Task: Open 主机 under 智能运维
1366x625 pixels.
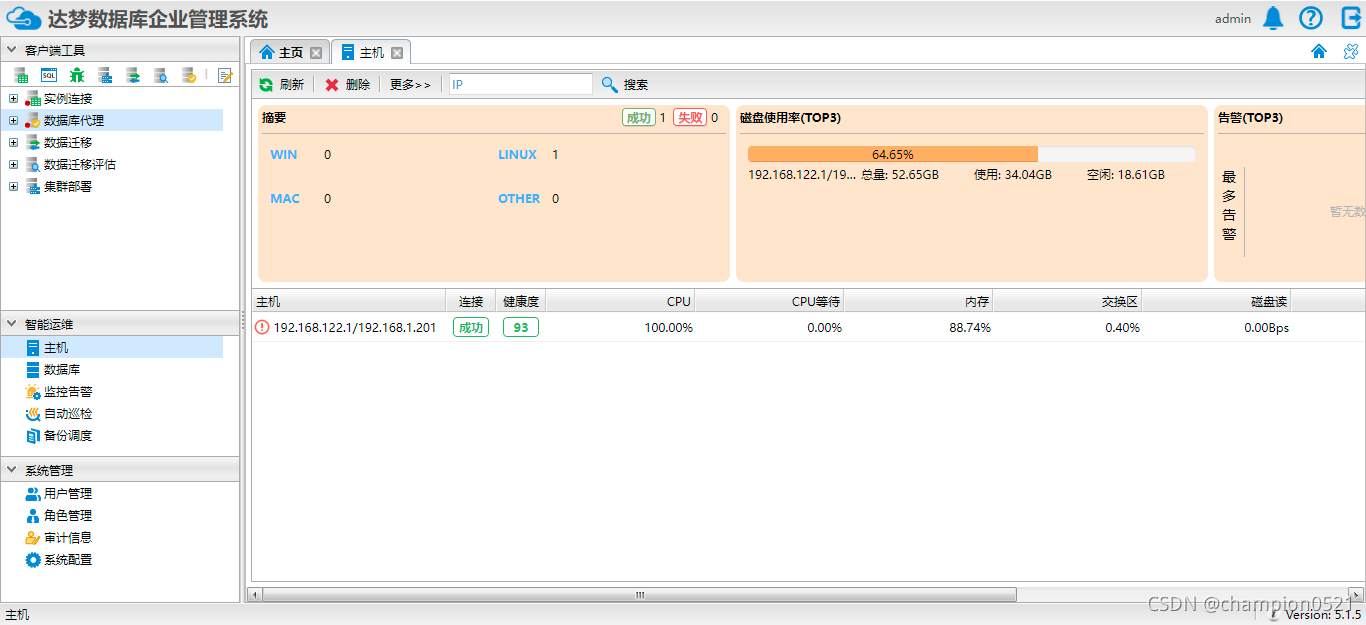Action: pos(56,347)
